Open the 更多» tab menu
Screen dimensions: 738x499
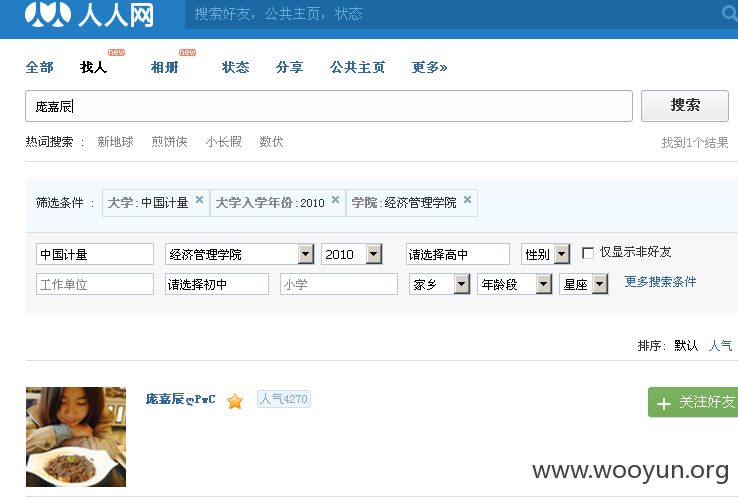pos(429,67)
